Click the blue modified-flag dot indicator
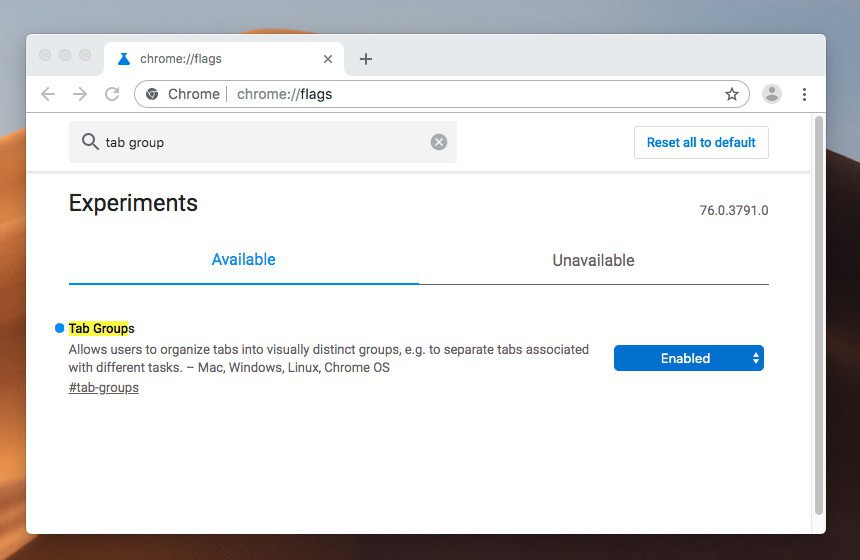The width and height of the screenshot is (860, 560). click(60, 328)
